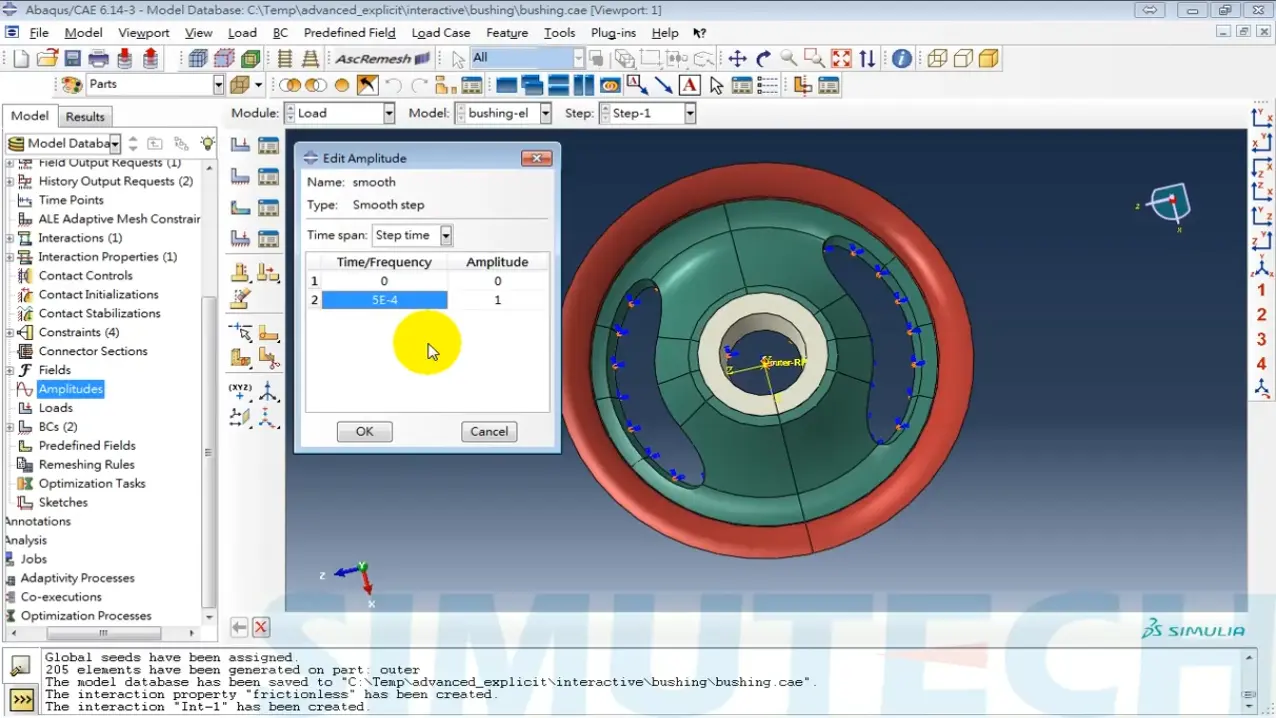Select the 5E-4 time cell in row 2
Screen dimensions: 1276x718
(x=384, y=300)
